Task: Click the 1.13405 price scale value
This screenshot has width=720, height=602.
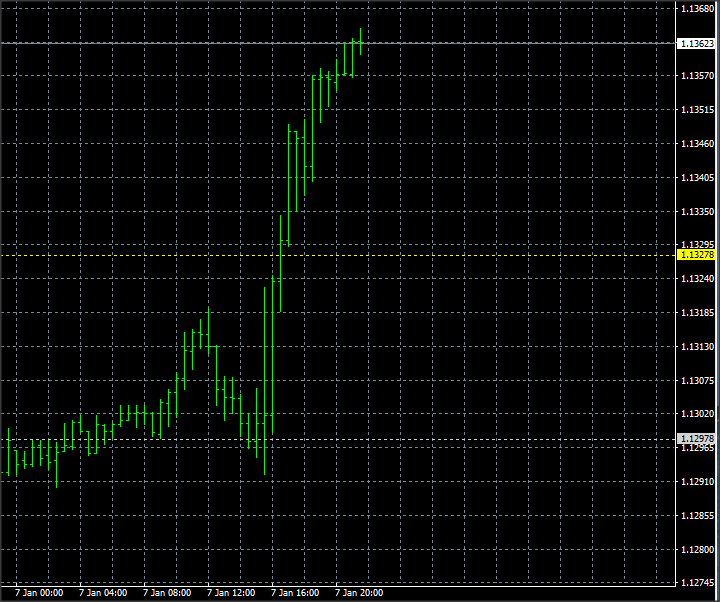Action: (x=698, y=178)
